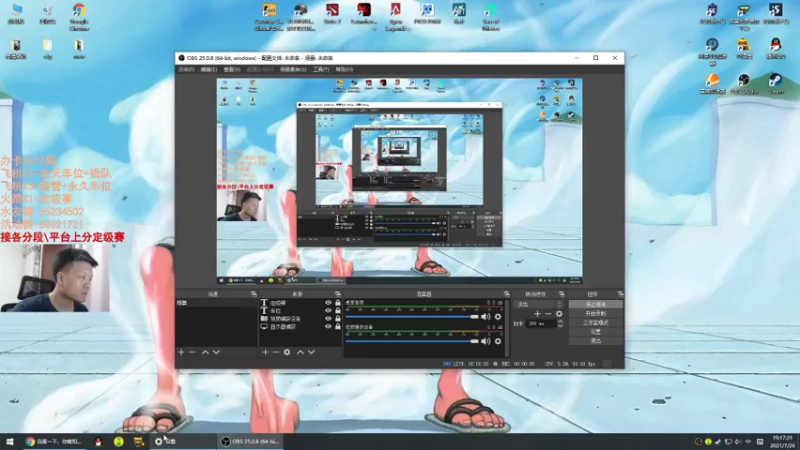Open the Tools (工具) menu
Viewport: 800px width, 450px height.
pyautogui.click(x=321, y=69)
